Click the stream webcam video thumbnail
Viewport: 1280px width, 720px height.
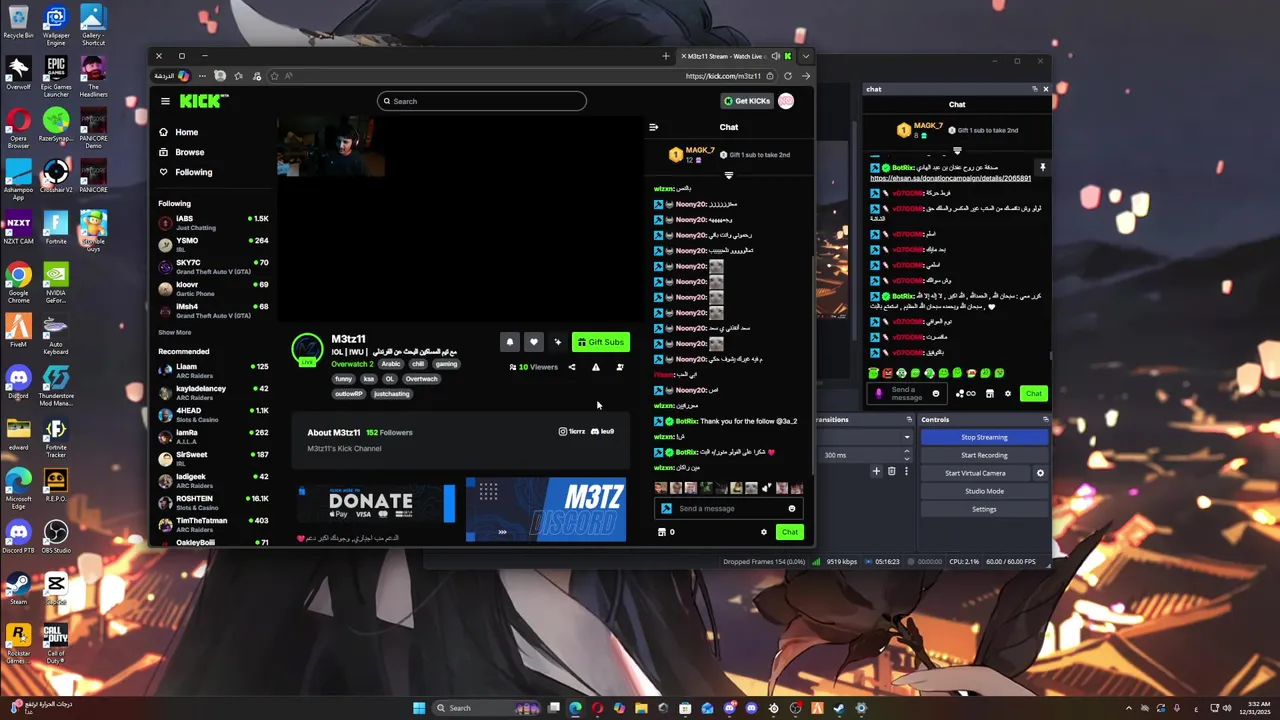tap(330, 148)
